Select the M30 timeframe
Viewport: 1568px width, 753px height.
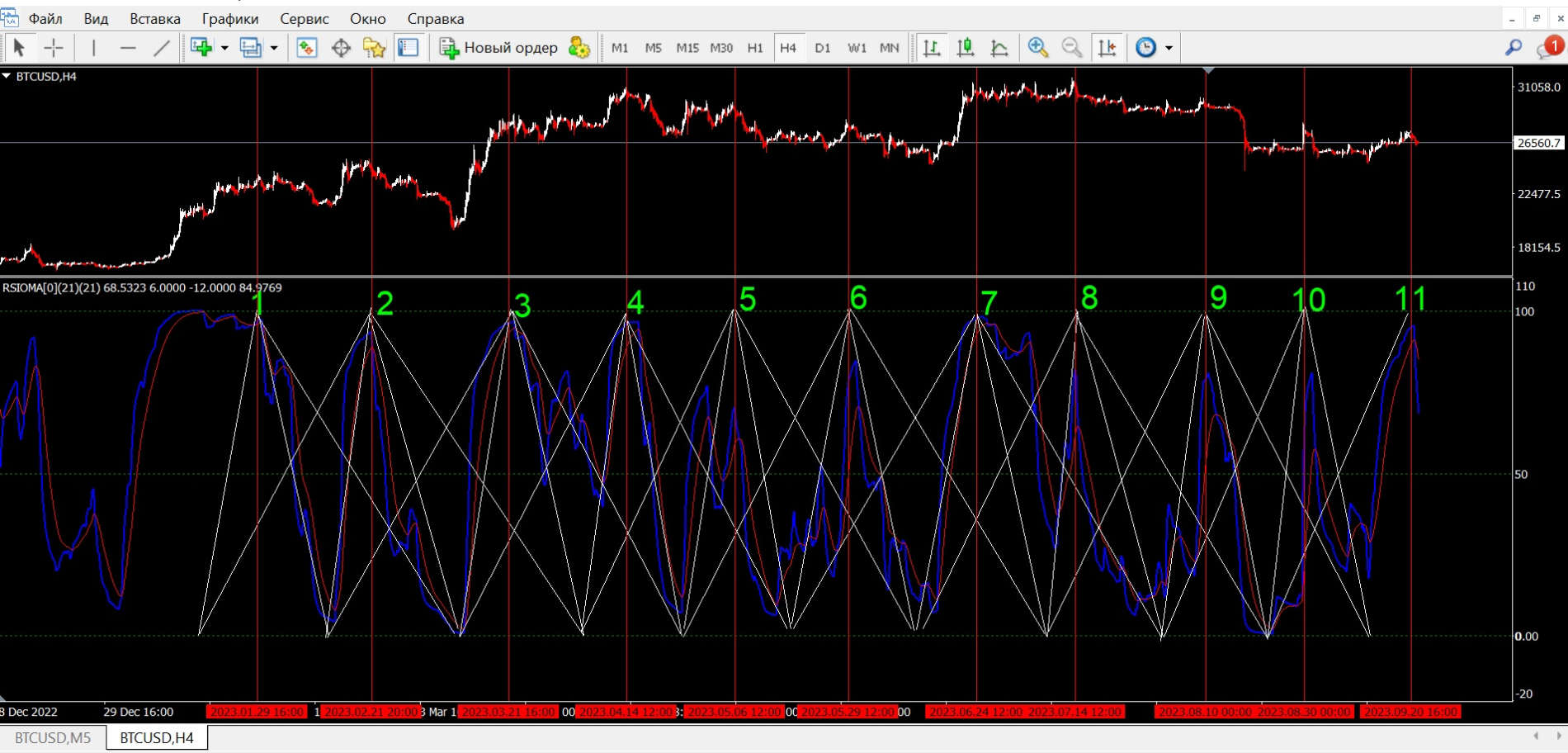point(721,48)
